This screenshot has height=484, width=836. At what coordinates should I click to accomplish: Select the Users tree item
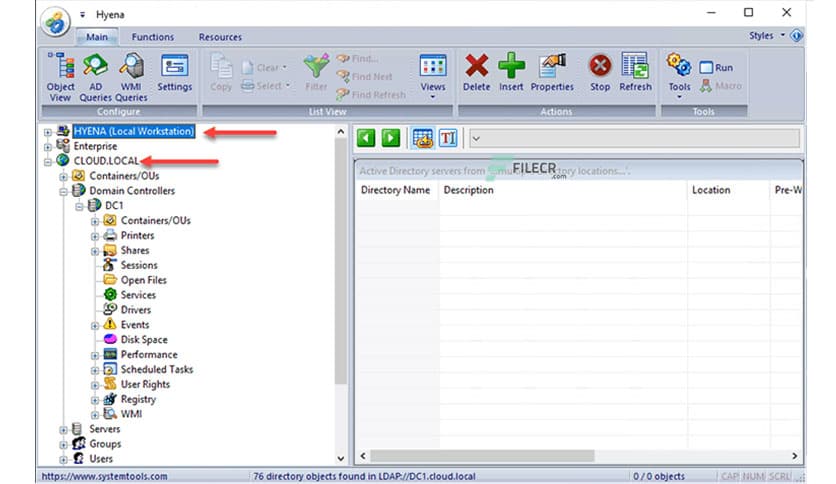coord(101,459)
